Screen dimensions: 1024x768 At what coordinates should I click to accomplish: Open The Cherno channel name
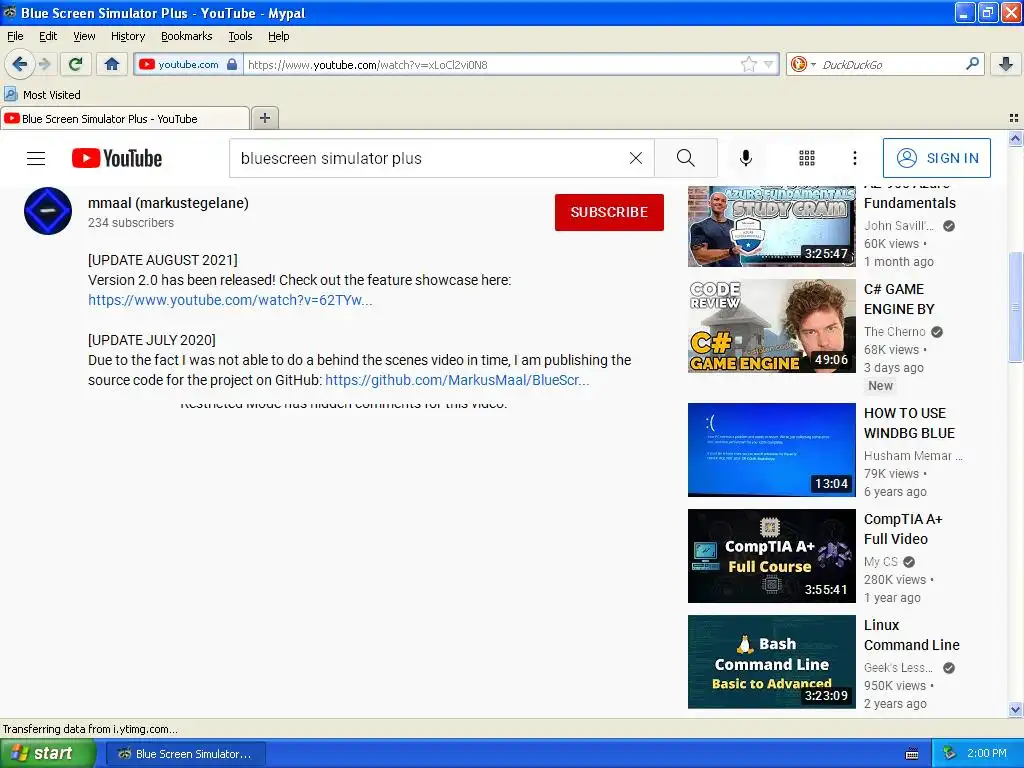click(x=895, y=332)
